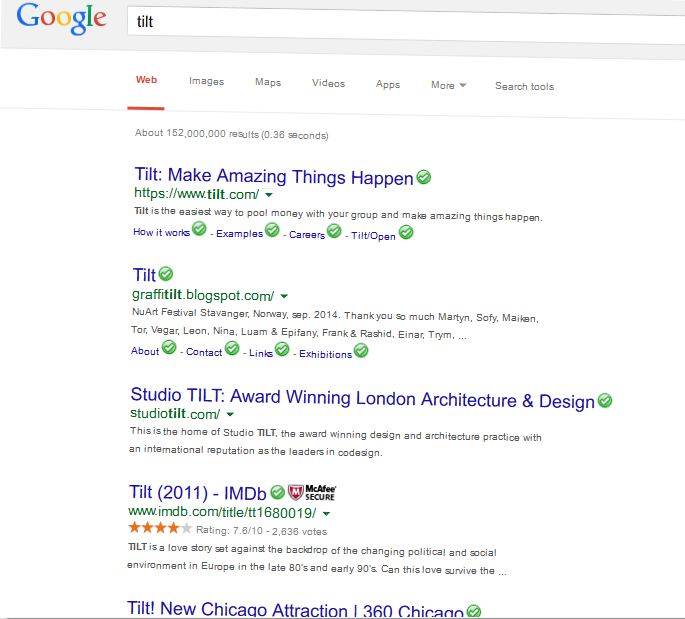Open the graffitilt Tilt result title

[x=145, y=275]
